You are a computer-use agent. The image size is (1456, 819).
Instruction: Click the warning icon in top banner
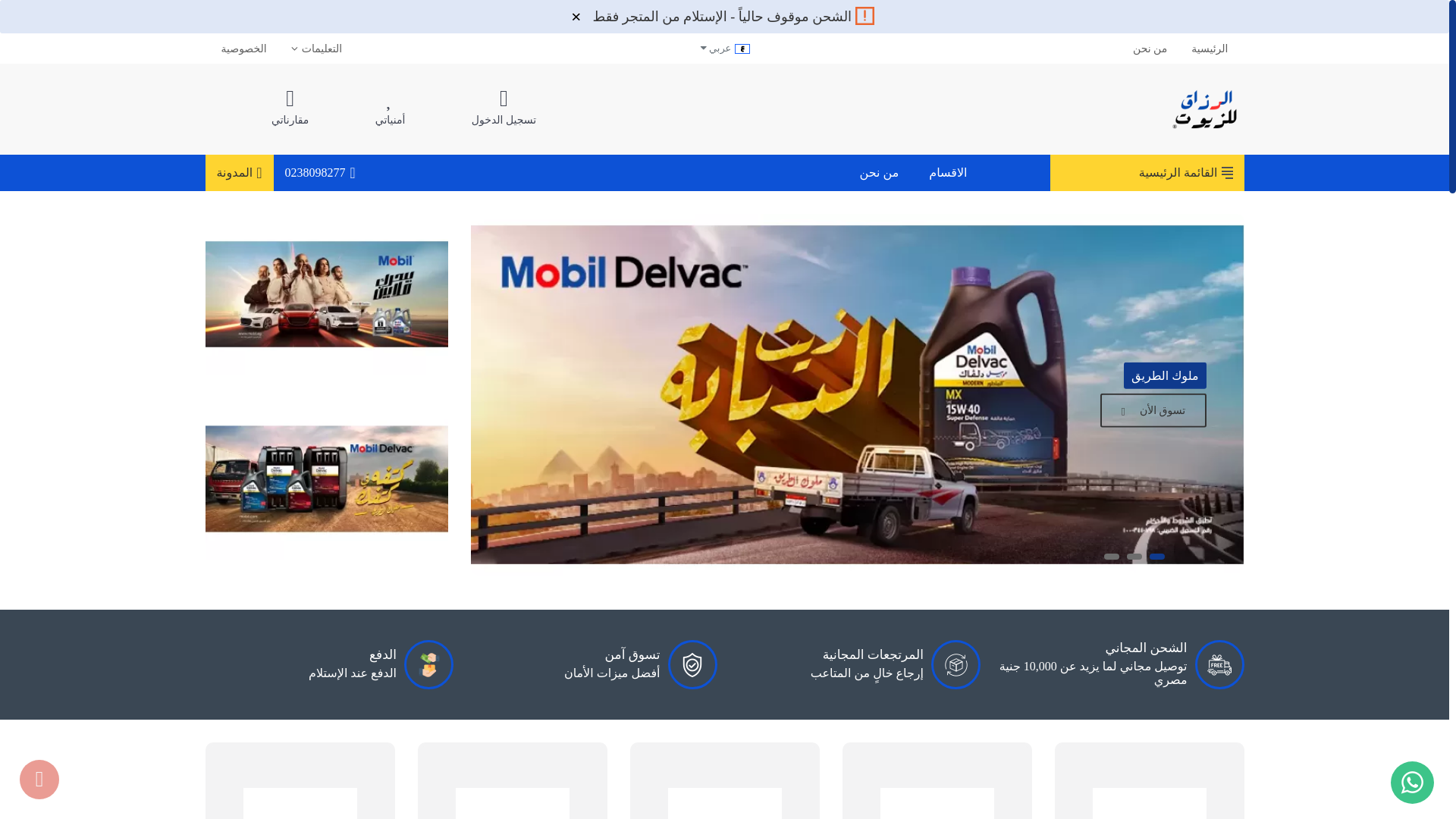[x=864, y=16]
